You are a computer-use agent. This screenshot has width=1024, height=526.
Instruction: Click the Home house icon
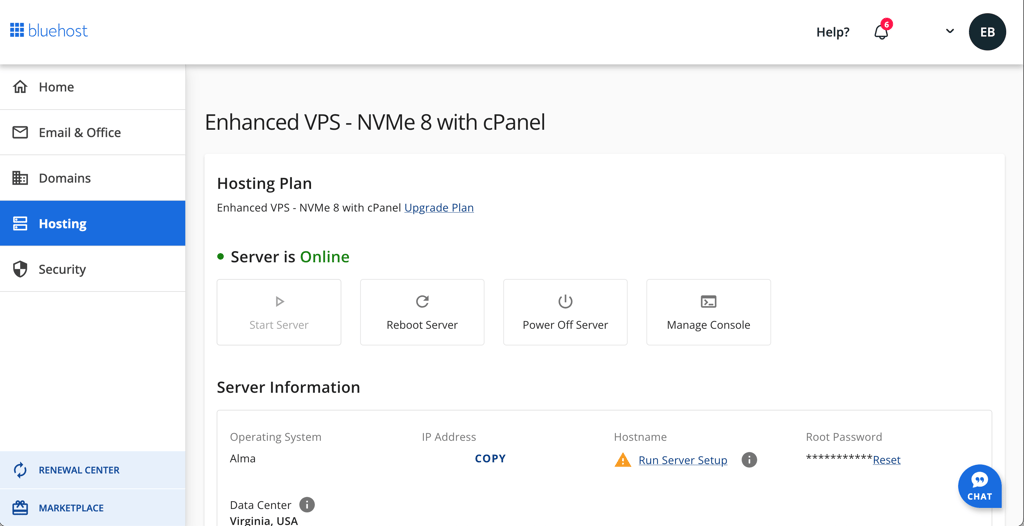tap(20, 87)
